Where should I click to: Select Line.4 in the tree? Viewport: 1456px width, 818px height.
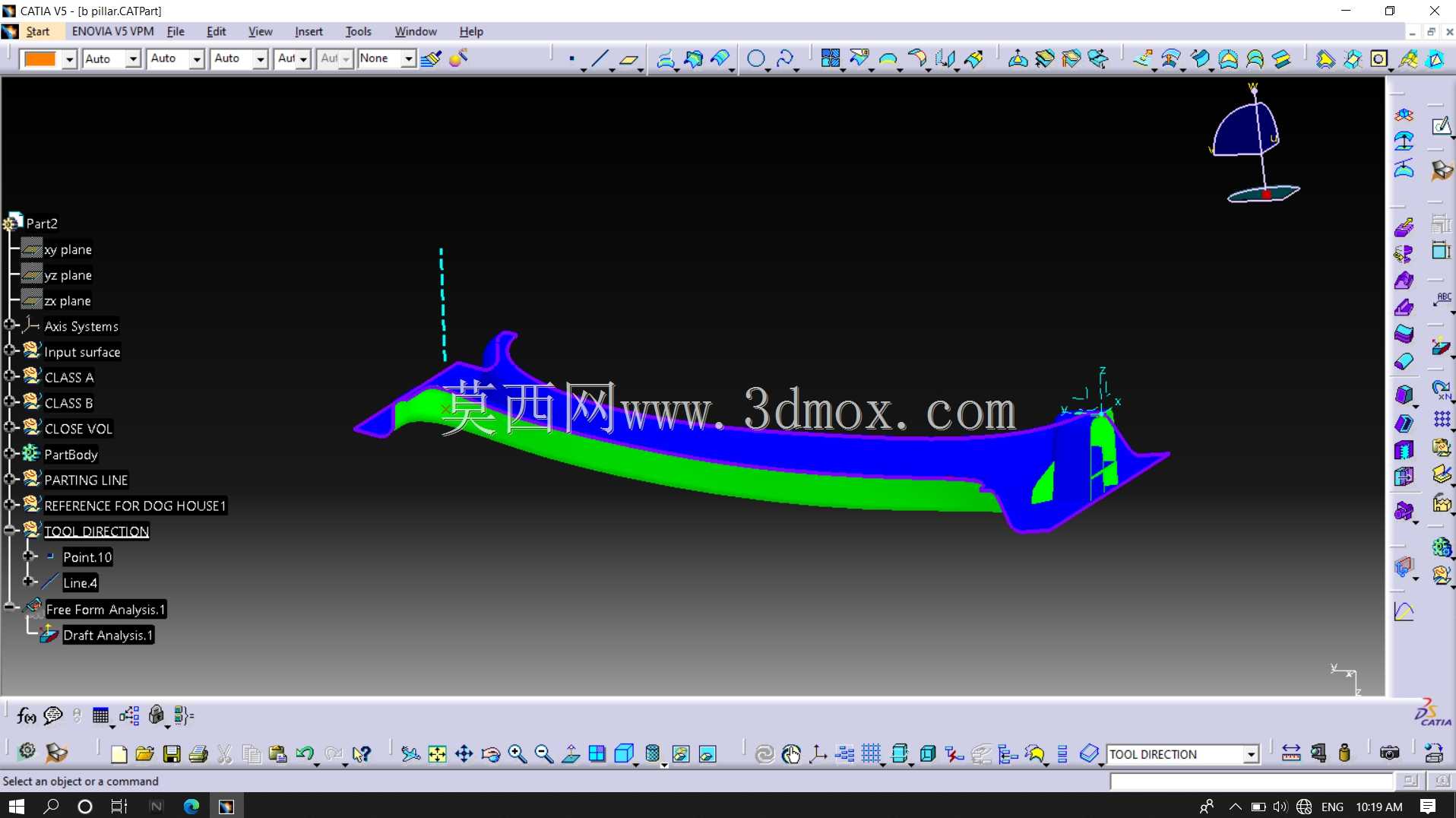(80, 583)
